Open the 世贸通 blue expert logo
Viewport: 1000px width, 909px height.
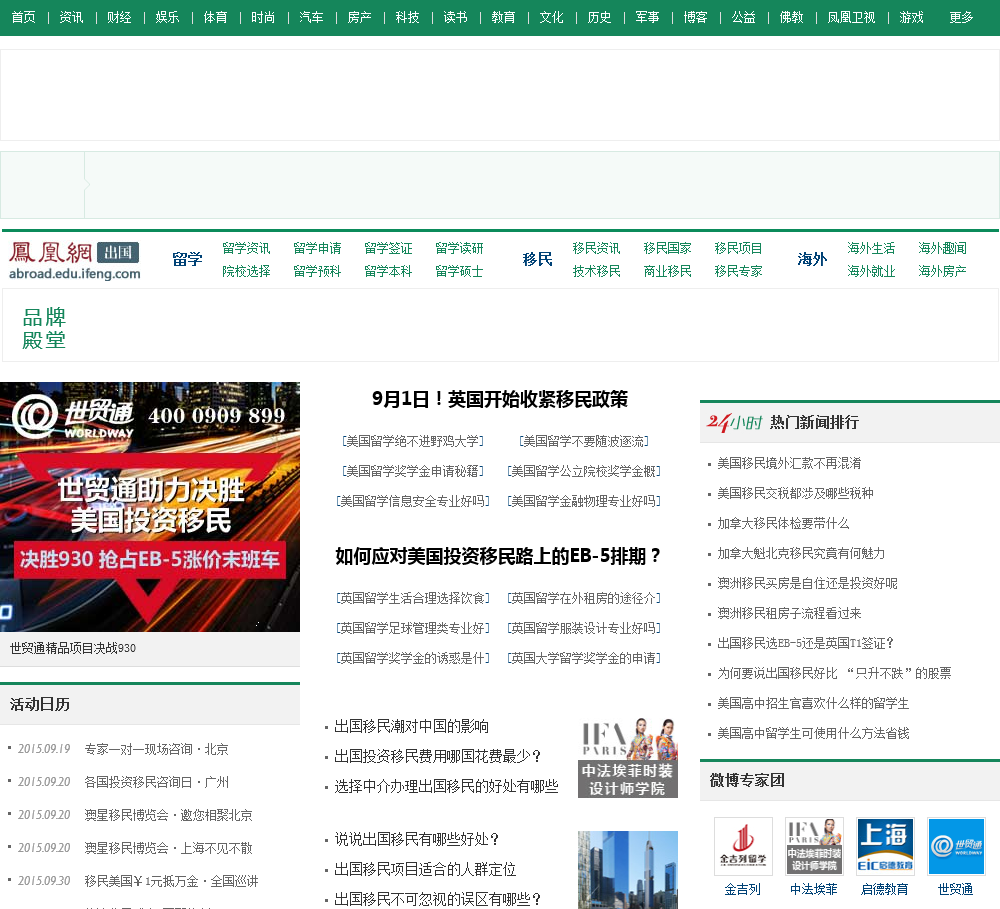[x=956, y=846]
